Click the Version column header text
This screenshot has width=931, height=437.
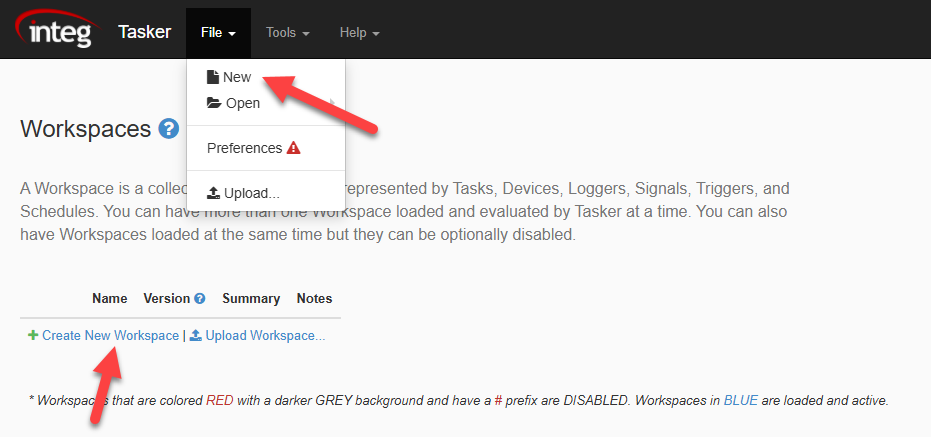pos(166,299)
